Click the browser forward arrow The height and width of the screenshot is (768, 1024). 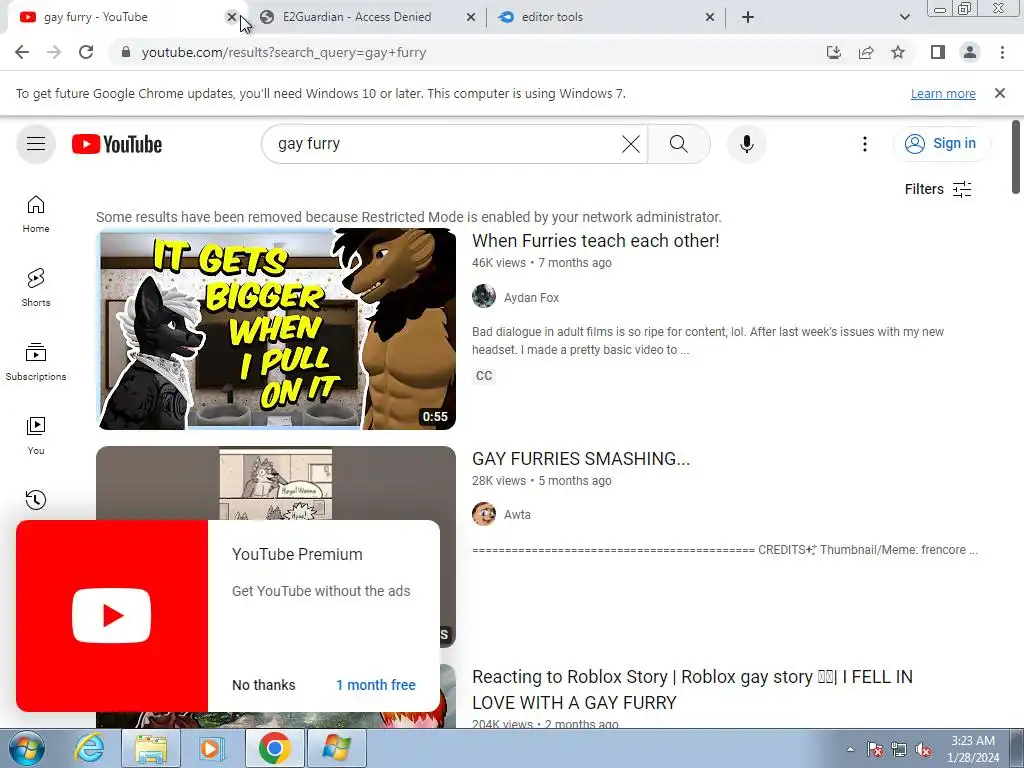[x=54, y=52]
